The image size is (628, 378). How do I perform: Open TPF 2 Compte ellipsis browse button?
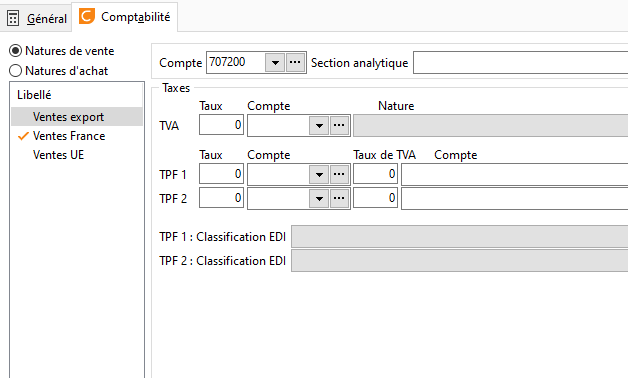tap(339, 199)
